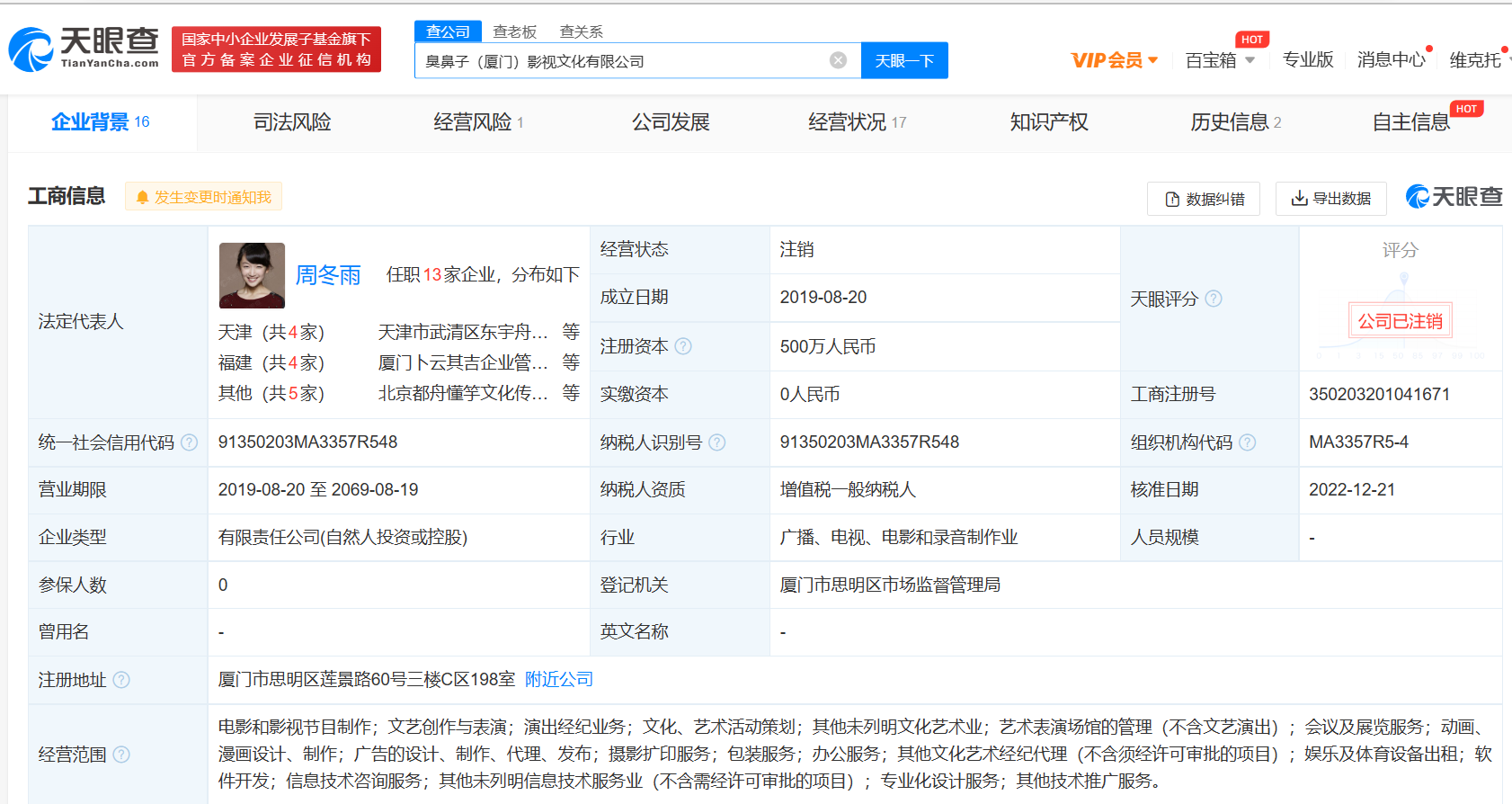Select taxpayer ID 91350203MA3357R548 under 纳税人识别号
This screenshot has width=1512, height=804.
[x=869, y=442]
